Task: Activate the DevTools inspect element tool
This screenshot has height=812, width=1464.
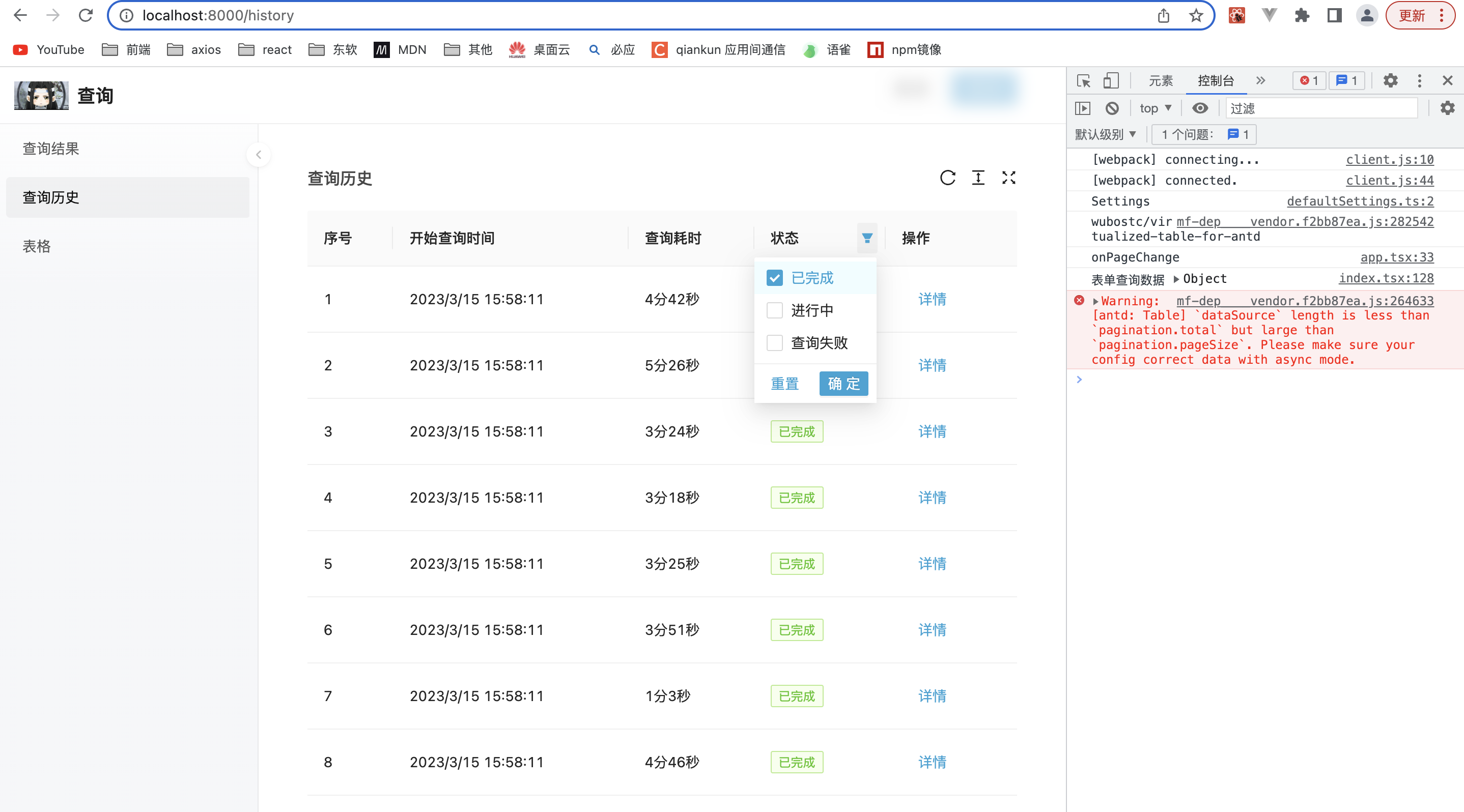Action: point(1084,80)
